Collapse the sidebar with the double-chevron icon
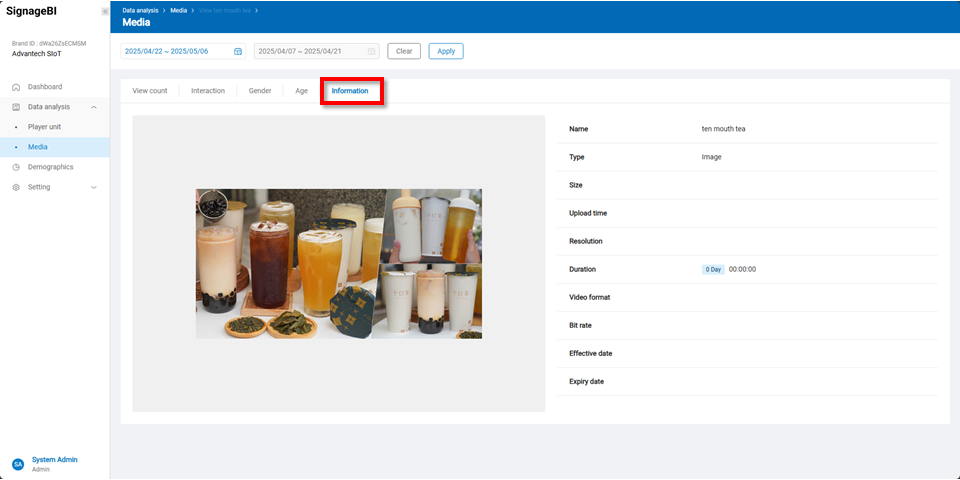This screenshot has width=960, height=480. pos(104,11)
